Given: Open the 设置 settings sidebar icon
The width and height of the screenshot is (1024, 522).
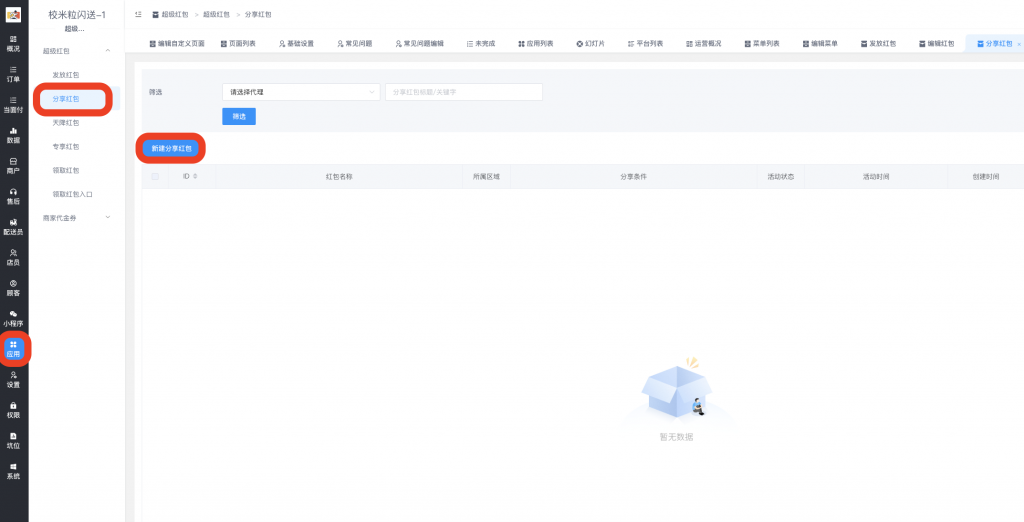Looking at the screenshot, I should pos(13,380).
